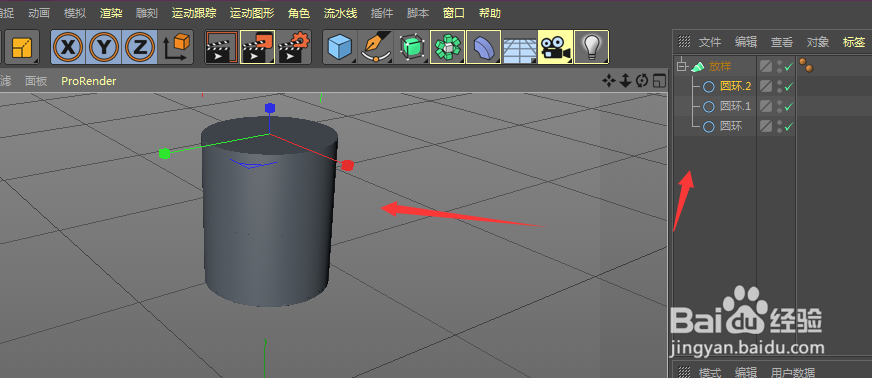Toggle visibility dots of 圆环.1

click(780, 106)
